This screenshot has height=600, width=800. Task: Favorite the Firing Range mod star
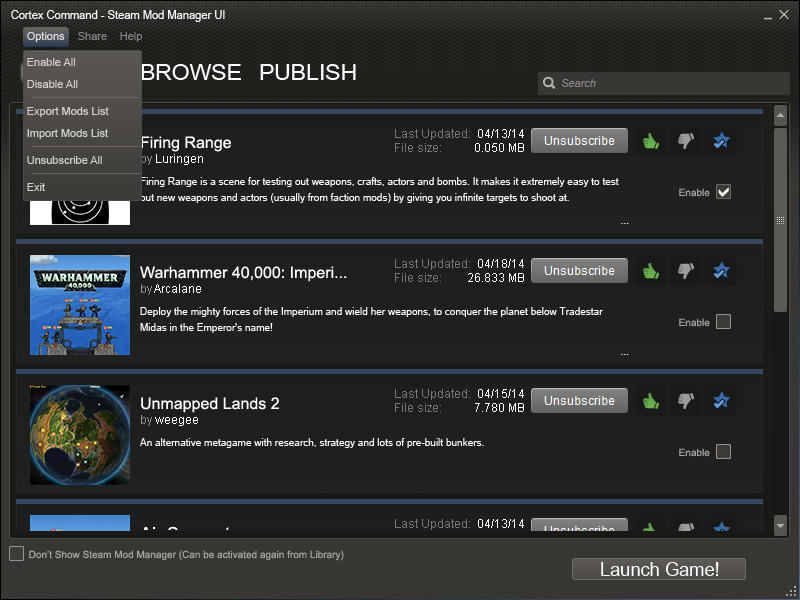[x=721, y=141]
